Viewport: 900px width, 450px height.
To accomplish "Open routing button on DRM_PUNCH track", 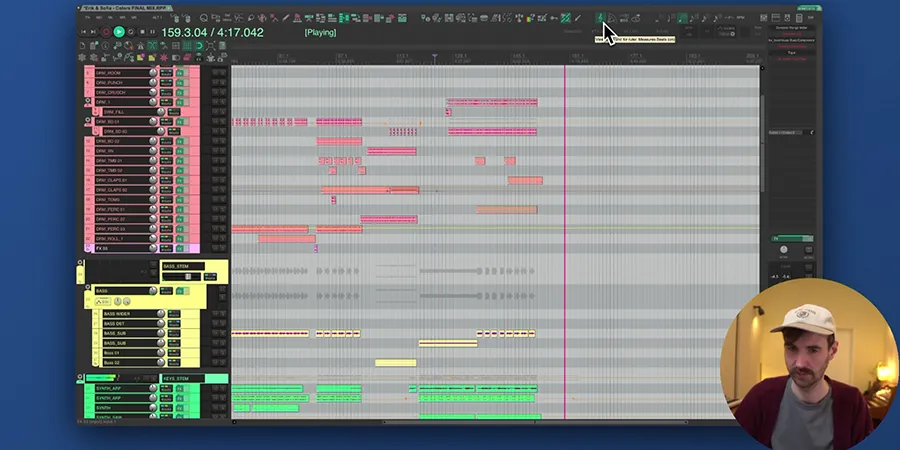I will click(x=166, y=83).
